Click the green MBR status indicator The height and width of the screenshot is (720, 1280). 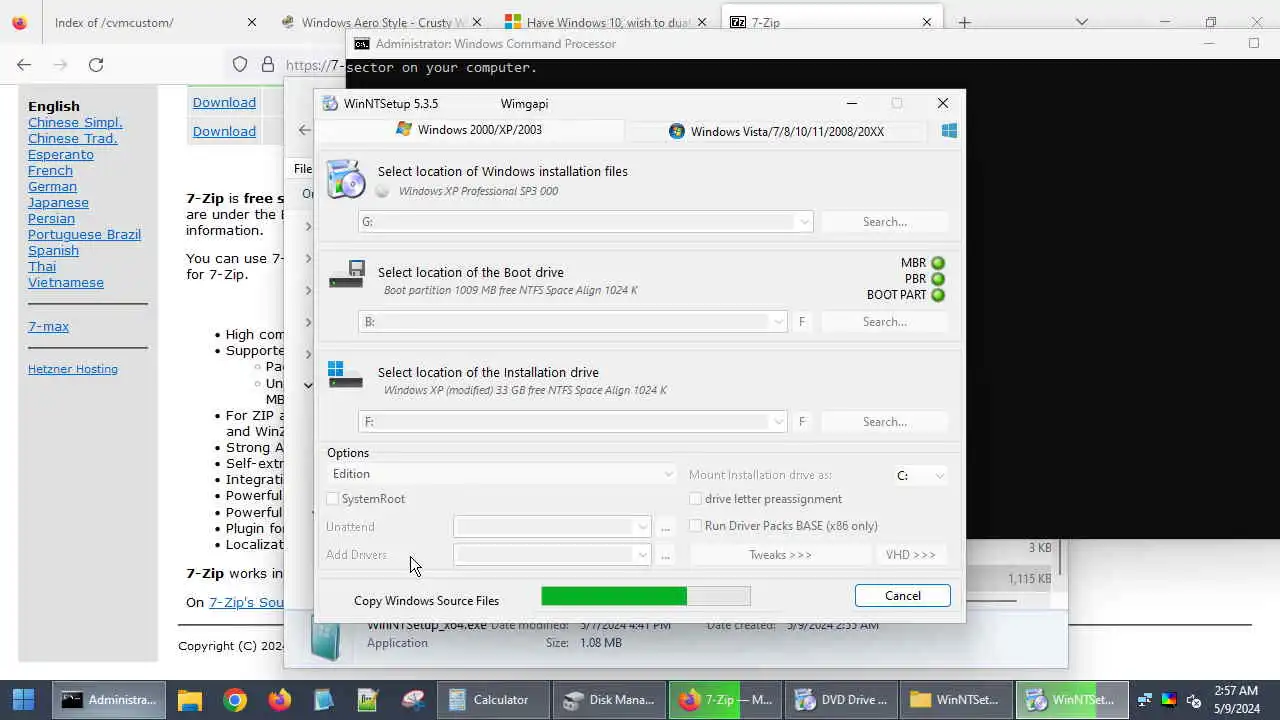pos(938,263)
